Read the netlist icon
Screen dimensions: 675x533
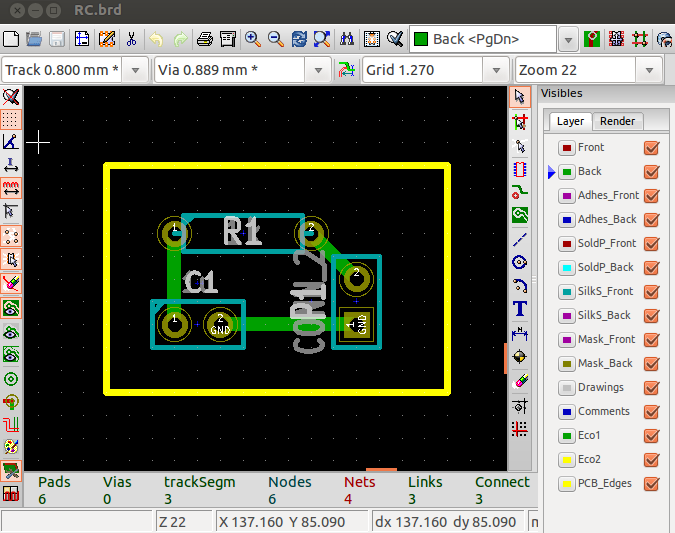point(372,39)
